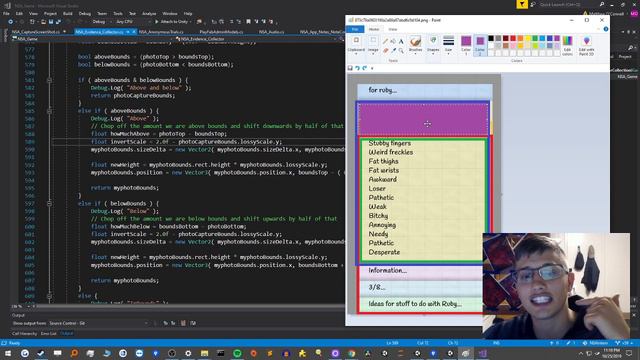Viewport: 640px width, 360px height.
Task: Switch to the View tab in Paint
Action: 393,29
